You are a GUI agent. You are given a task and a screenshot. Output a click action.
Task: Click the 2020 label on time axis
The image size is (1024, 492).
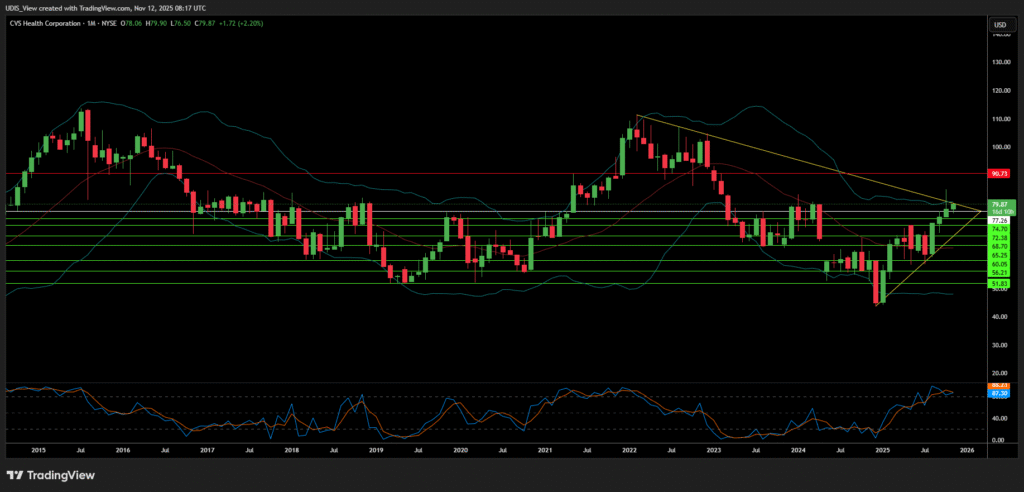tap(460, 452)
